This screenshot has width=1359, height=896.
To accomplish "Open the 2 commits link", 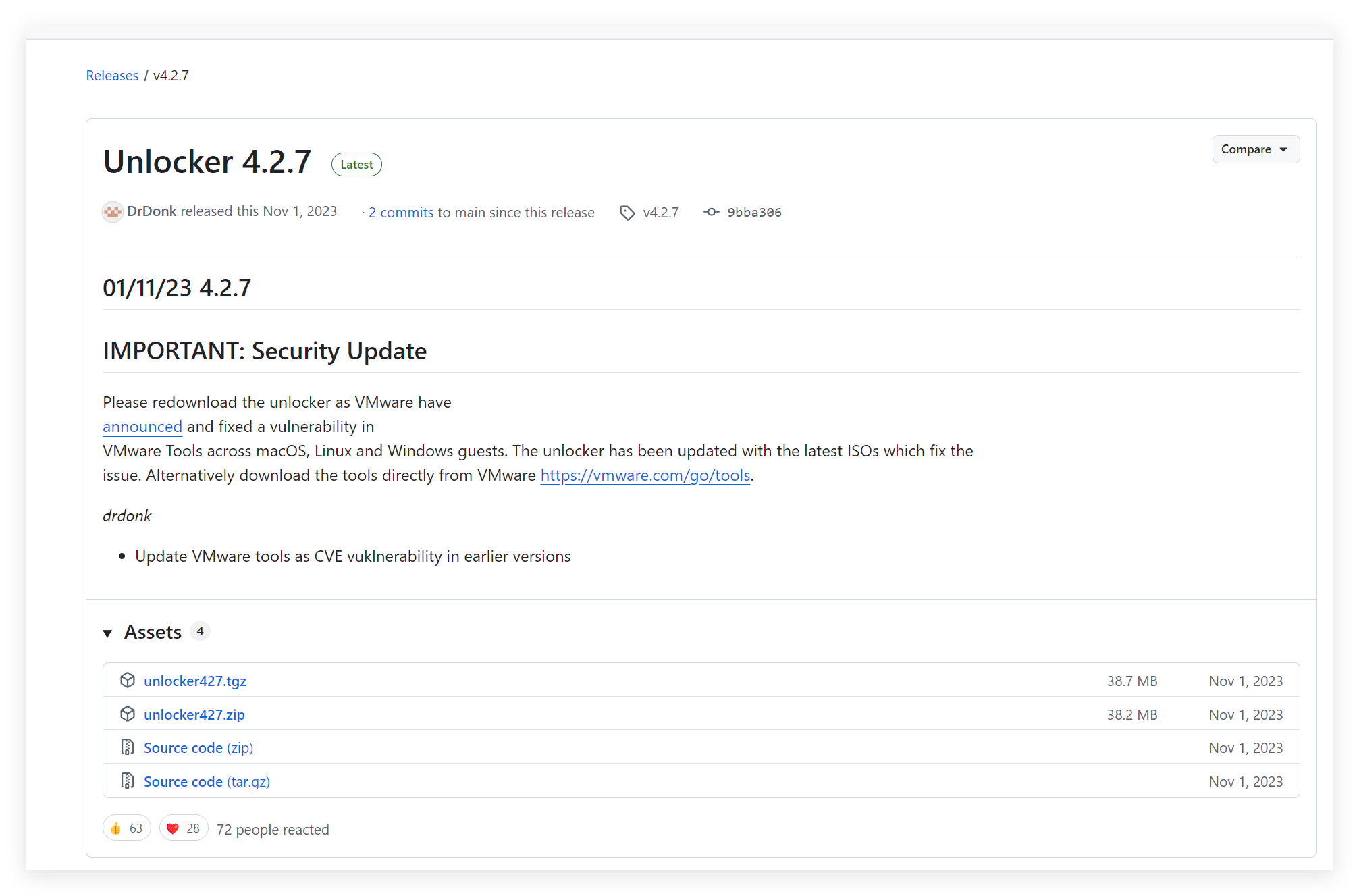I will pyautogui.click(x=401, y=213).
